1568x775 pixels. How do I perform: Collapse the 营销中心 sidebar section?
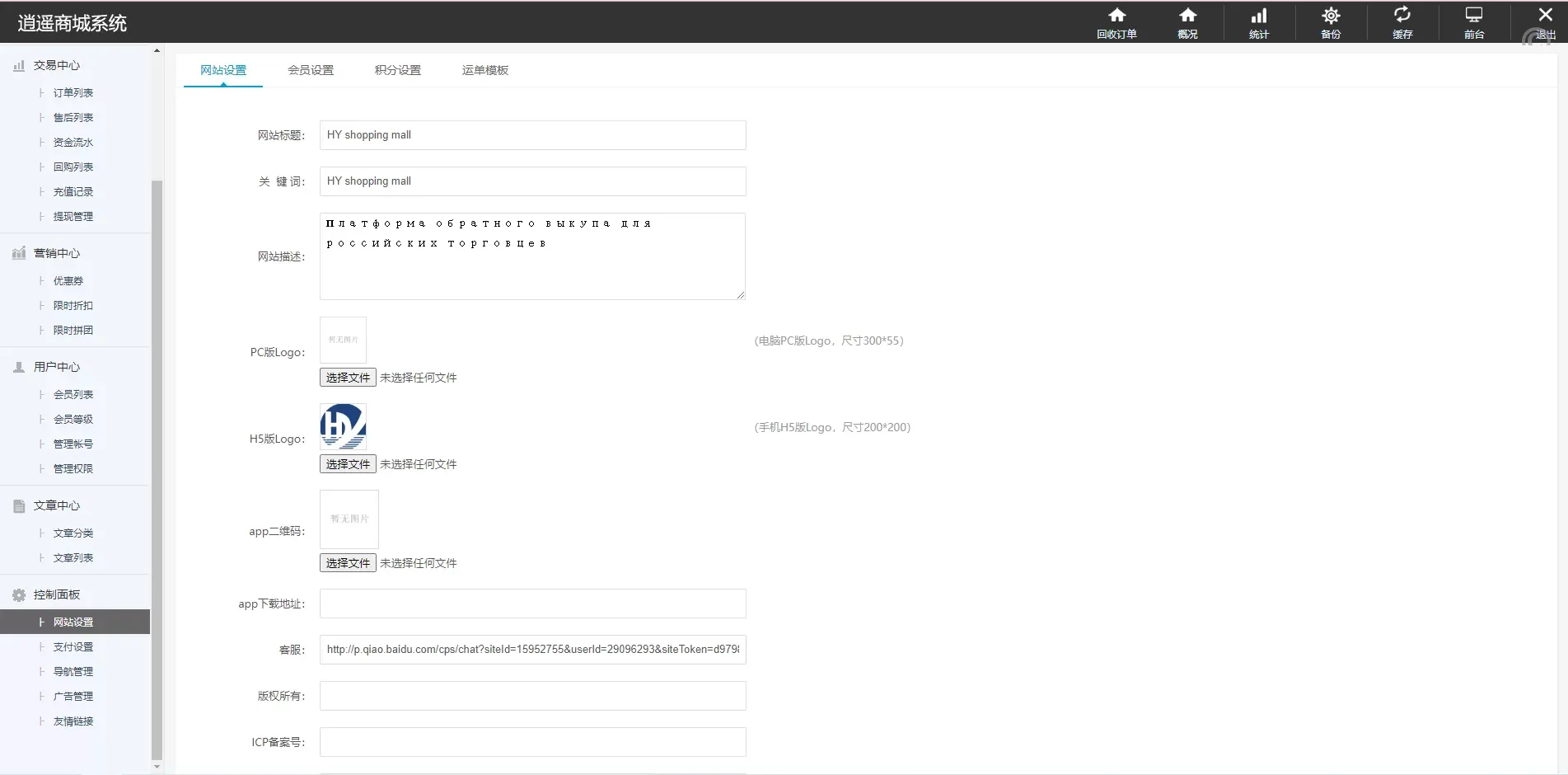[x=56, y=253]
